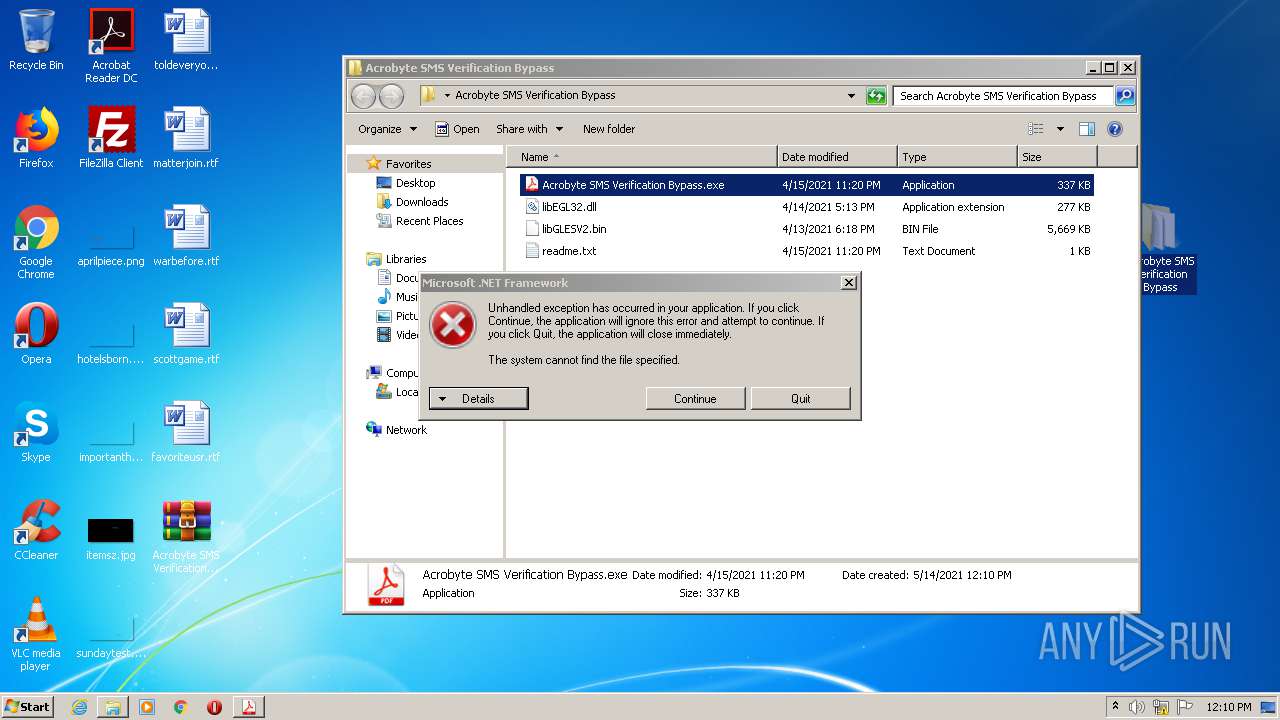Select Acrobyte SMS Verification Bypass.exe file
This screenshot has width=1280, height=720.
coord(807,185)
